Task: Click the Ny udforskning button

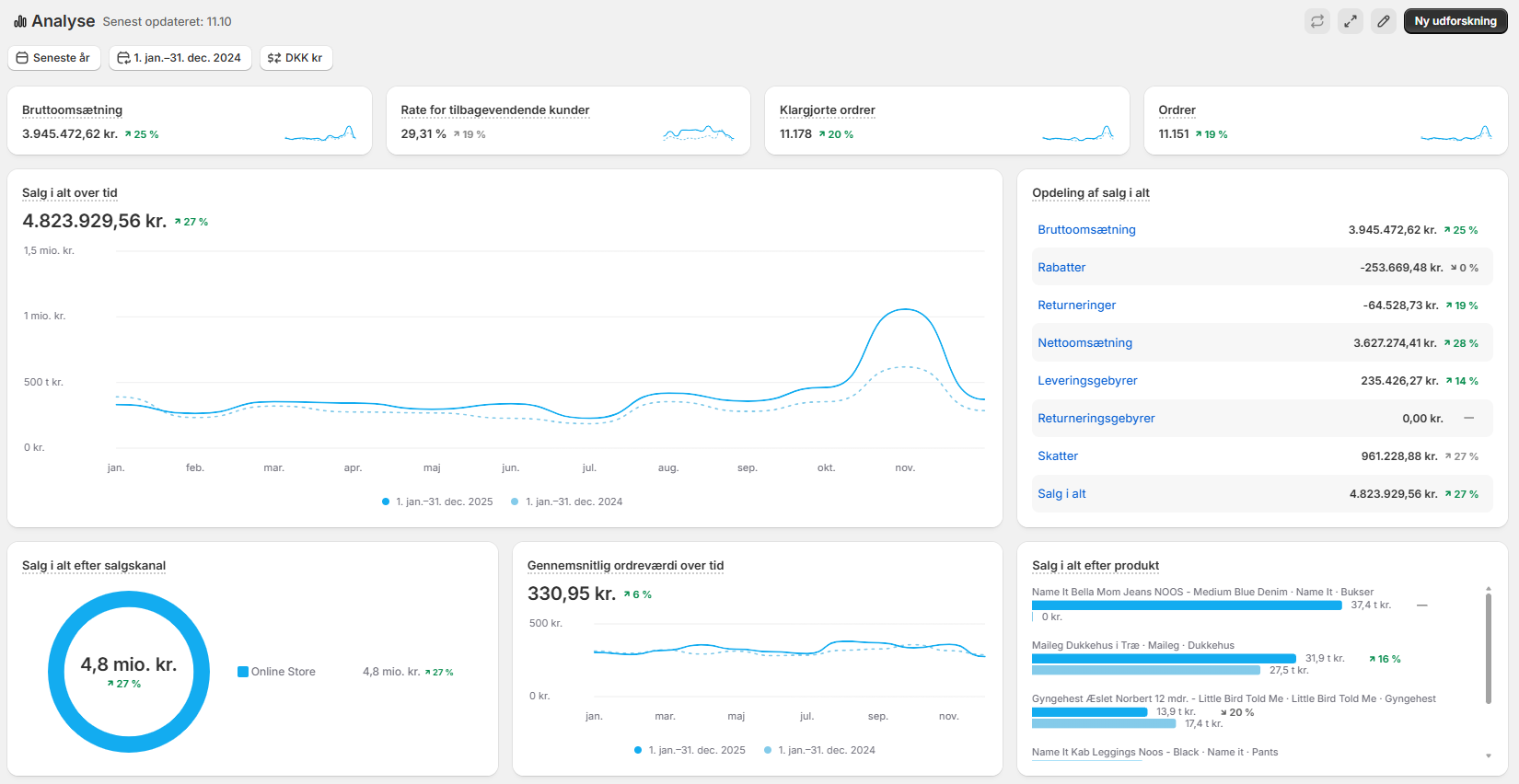Action: (1455, 21)
